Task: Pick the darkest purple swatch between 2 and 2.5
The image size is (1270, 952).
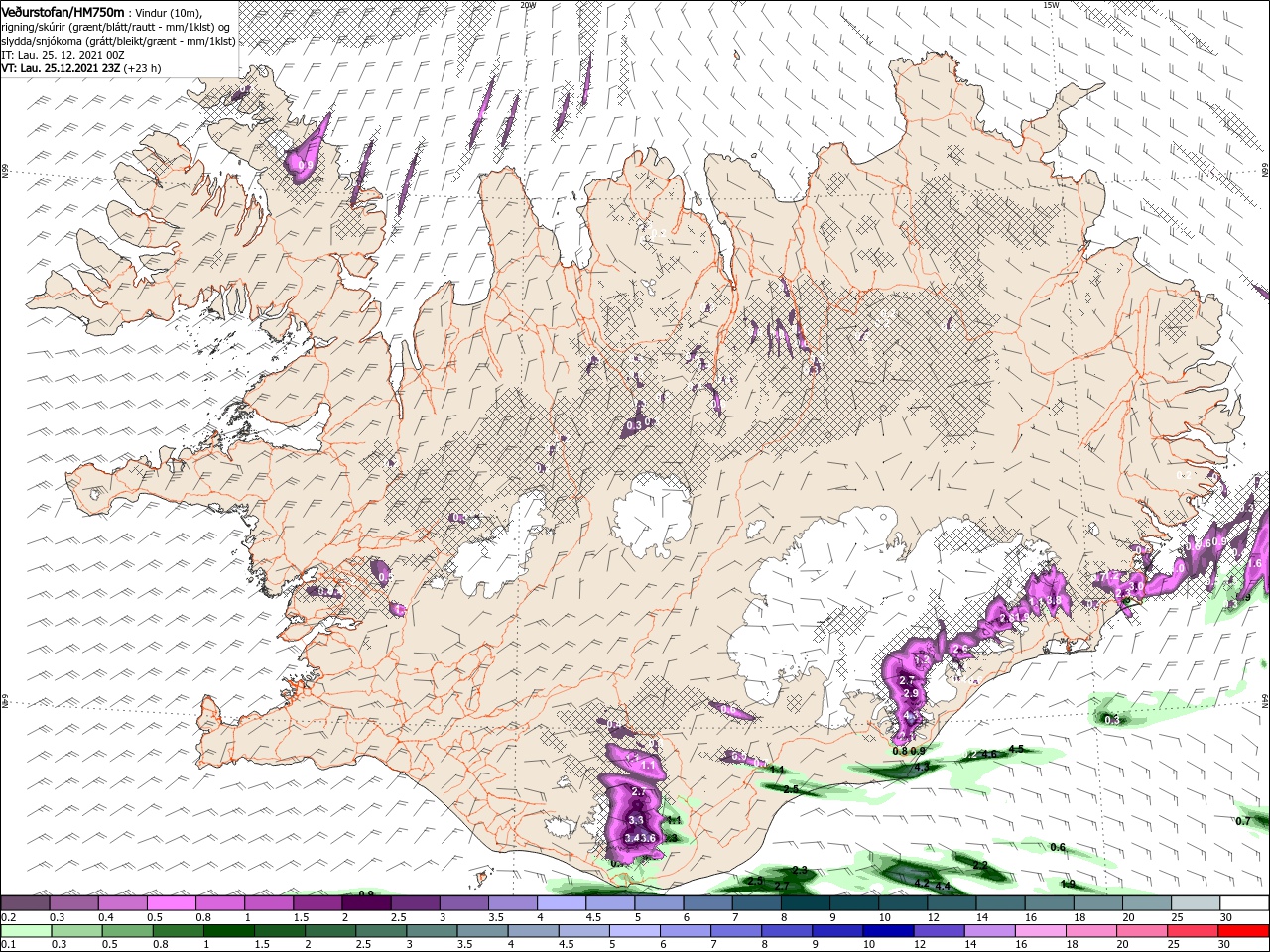Action: (x=366, y=903)
